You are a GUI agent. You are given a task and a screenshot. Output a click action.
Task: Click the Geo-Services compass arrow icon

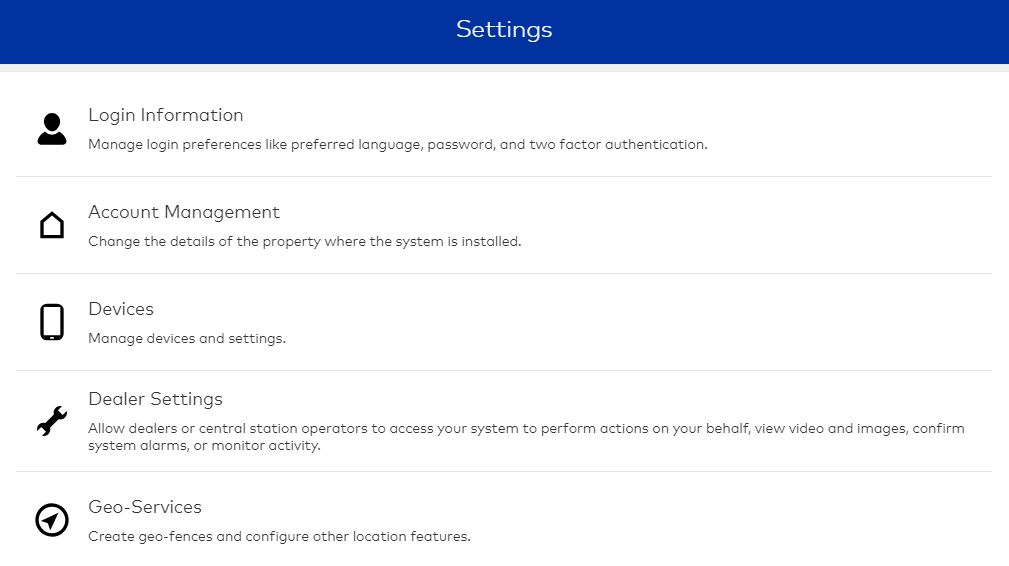coord(51,520)
